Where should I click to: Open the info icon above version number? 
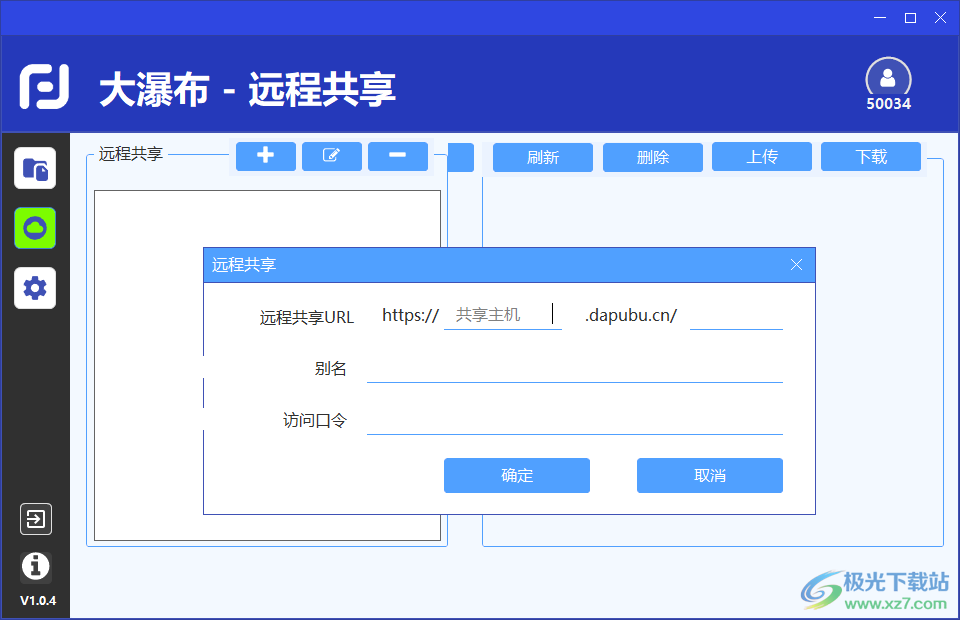tap(35, 567)
